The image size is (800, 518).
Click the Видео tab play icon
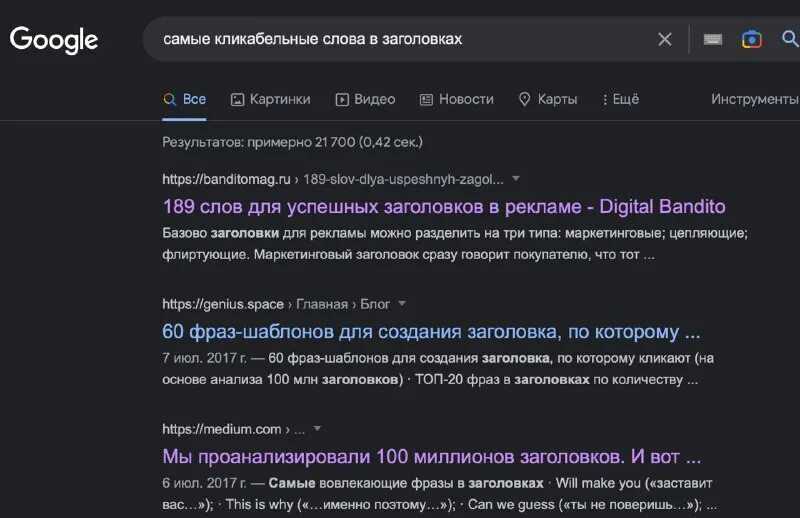[342, 100]
